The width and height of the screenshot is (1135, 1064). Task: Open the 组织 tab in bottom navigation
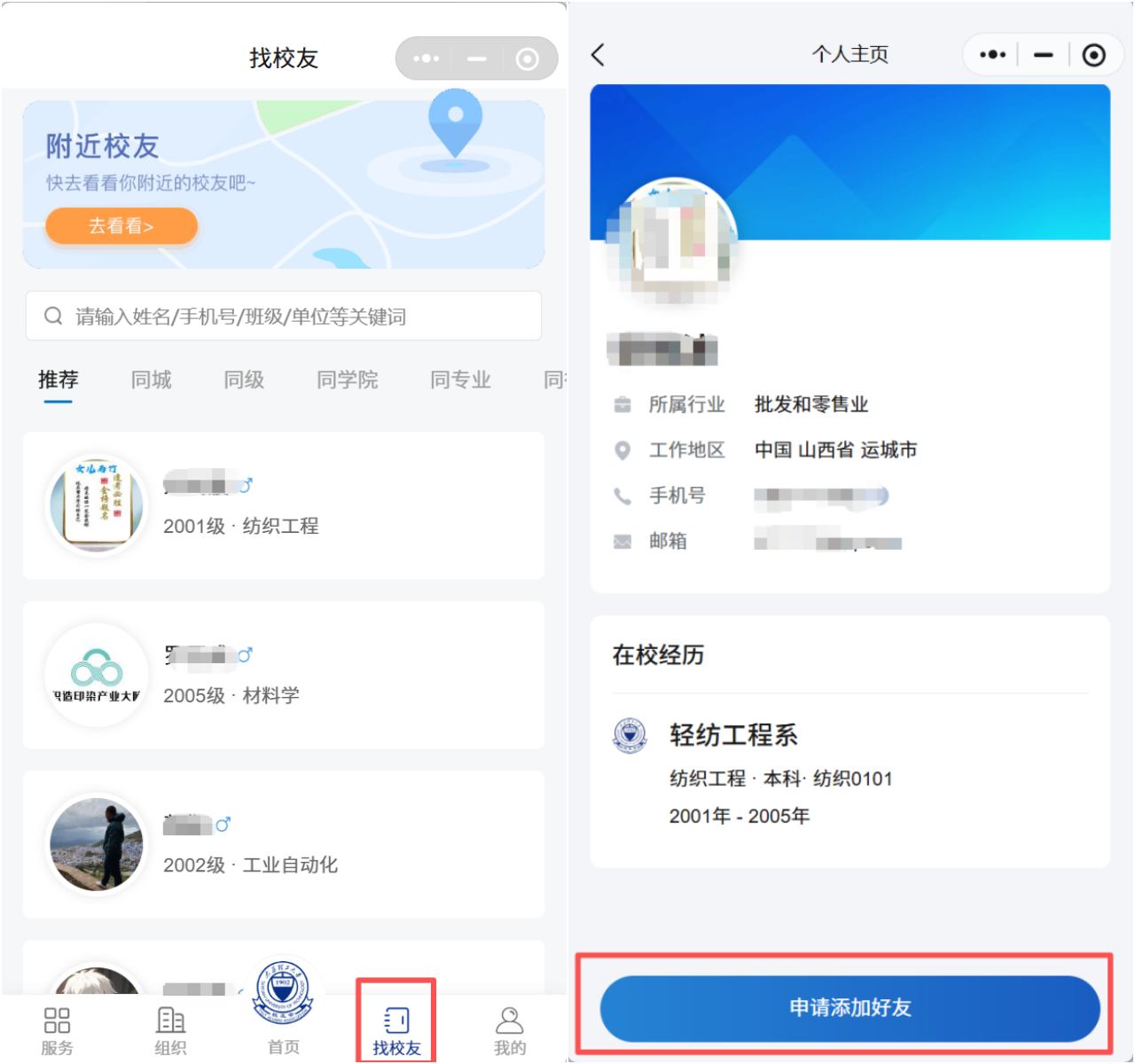170,1030
